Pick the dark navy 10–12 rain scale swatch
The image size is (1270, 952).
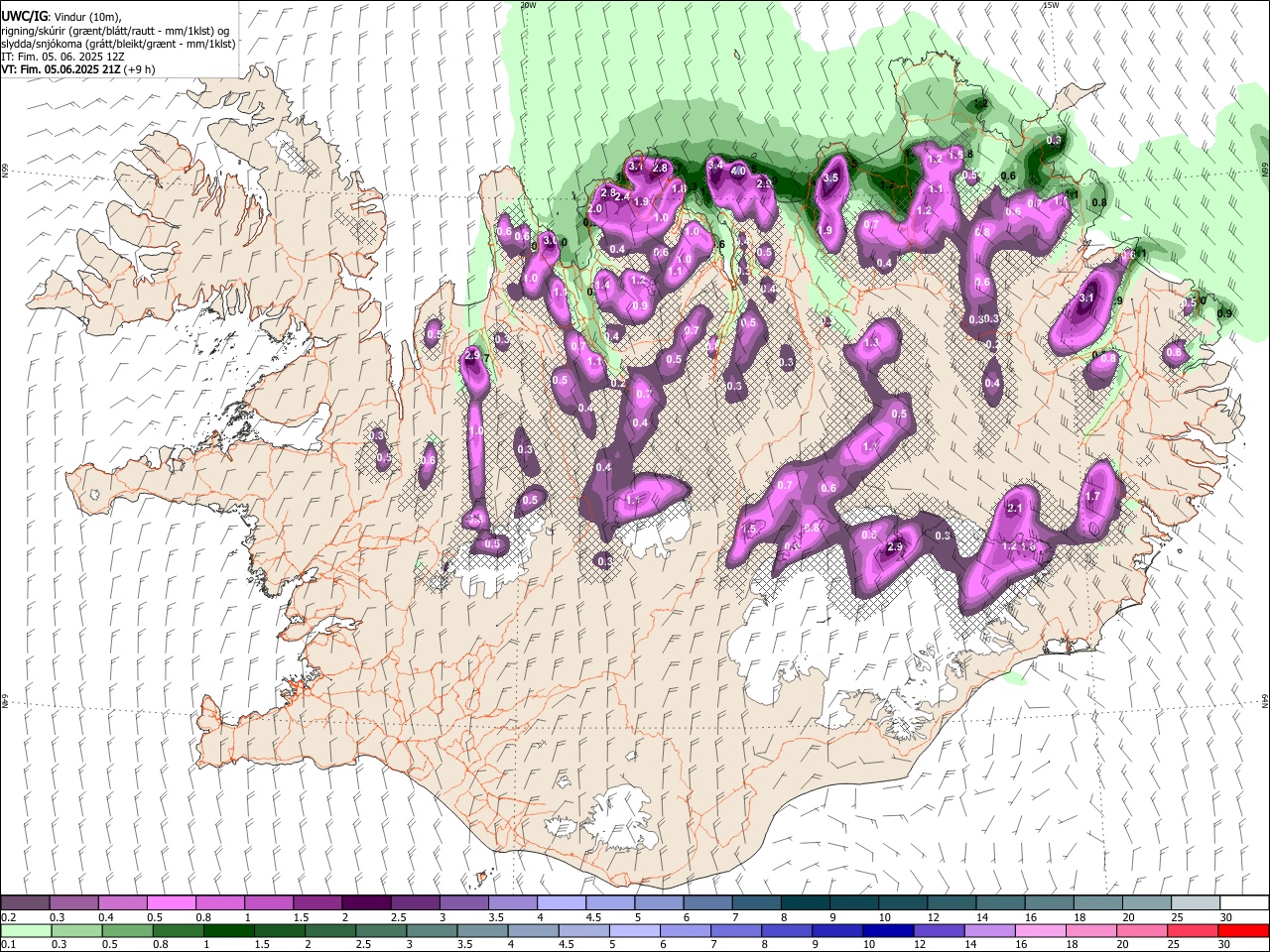tap(887, 930)
